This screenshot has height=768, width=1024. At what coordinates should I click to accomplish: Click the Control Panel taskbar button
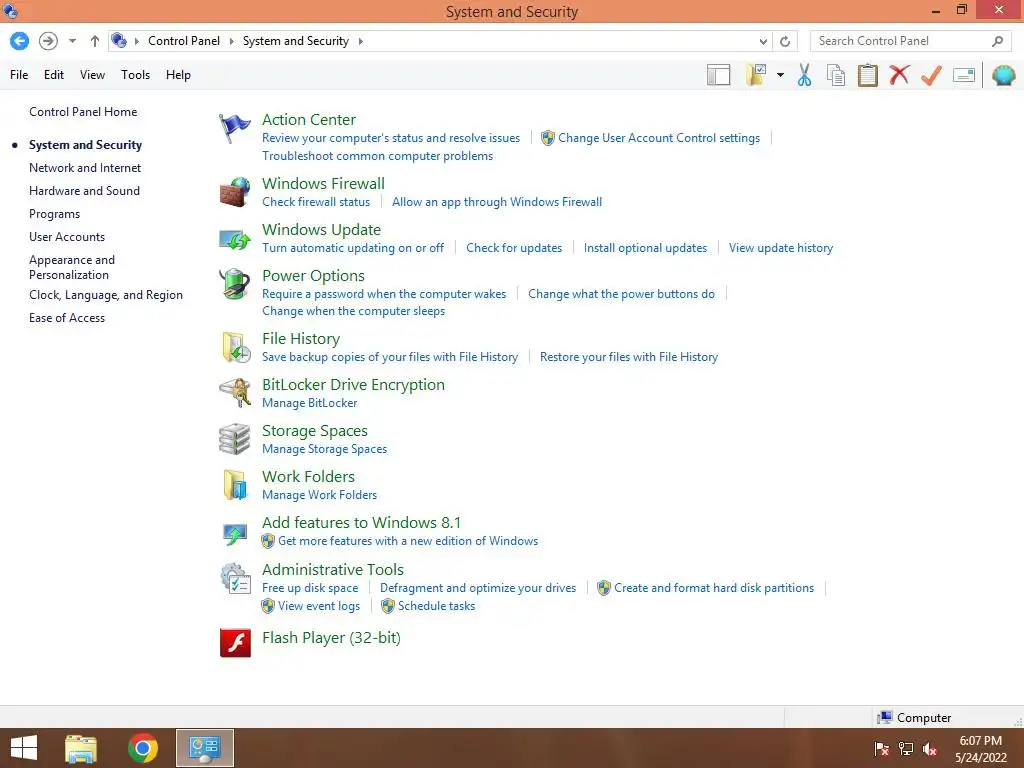click(205, 748)
